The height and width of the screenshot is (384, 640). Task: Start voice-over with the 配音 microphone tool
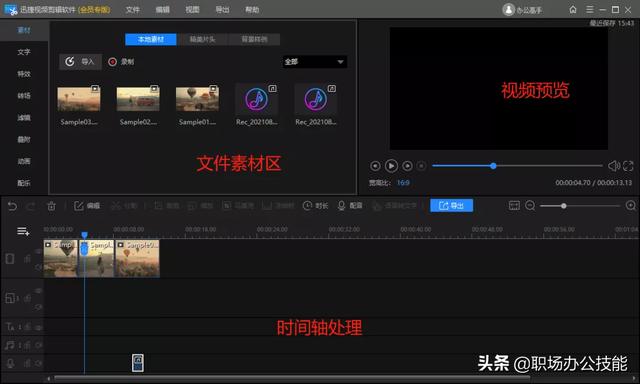coord(350,206)
